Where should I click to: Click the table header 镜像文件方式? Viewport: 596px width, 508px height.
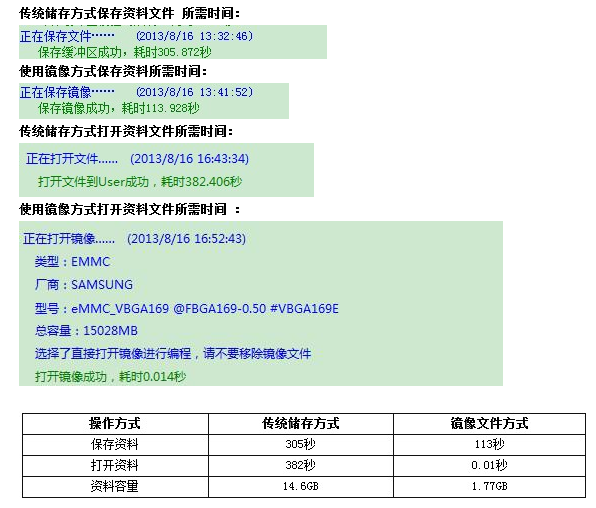[x=489, y=424]
